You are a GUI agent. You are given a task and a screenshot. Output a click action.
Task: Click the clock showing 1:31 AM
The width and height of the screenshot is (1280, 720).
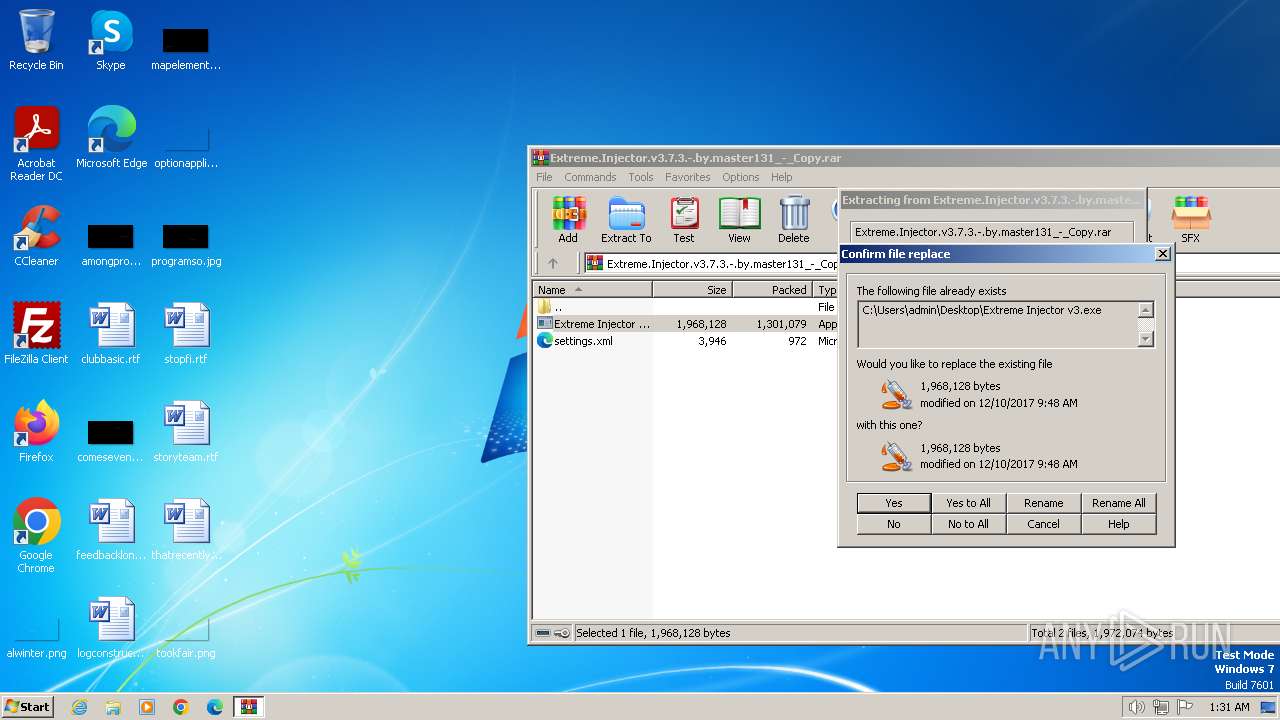click(1229, 707)
